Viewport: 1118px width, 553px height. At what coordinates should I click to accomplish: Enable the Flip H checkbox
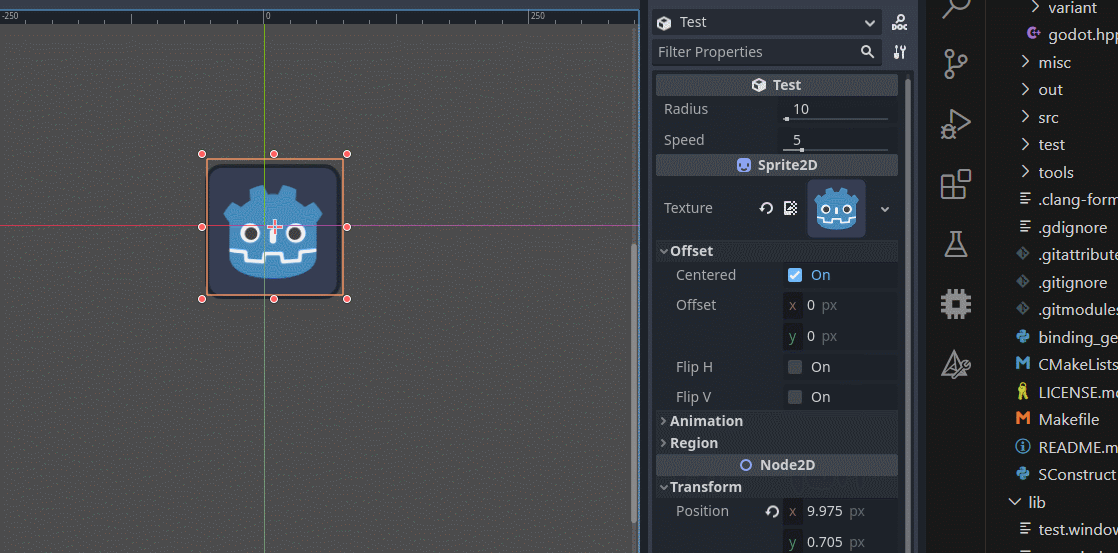(x=795, y=367)
